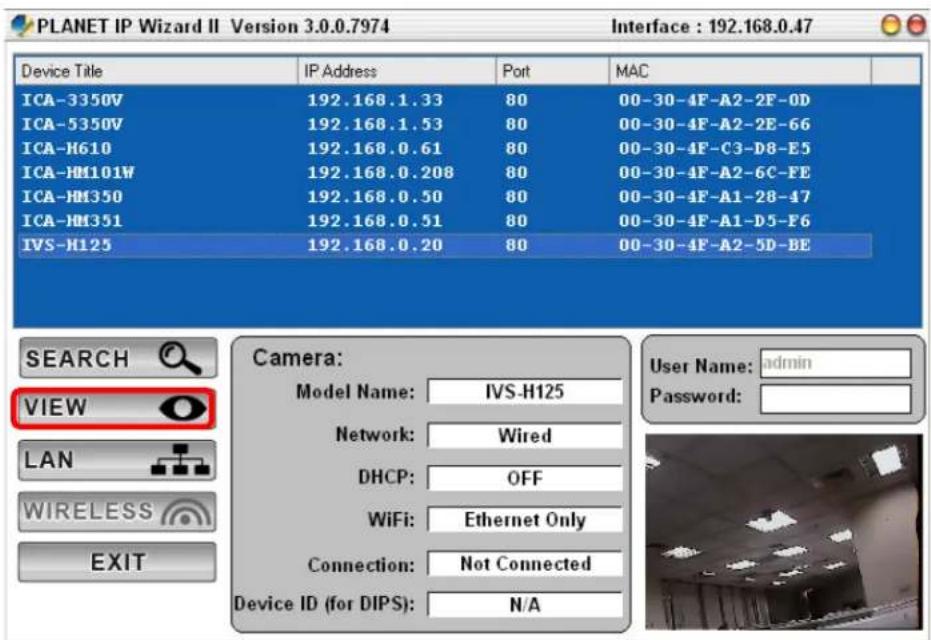931x640 pixels.
Task: Click IP address 192.168.1.53
Action: point(375,124)
